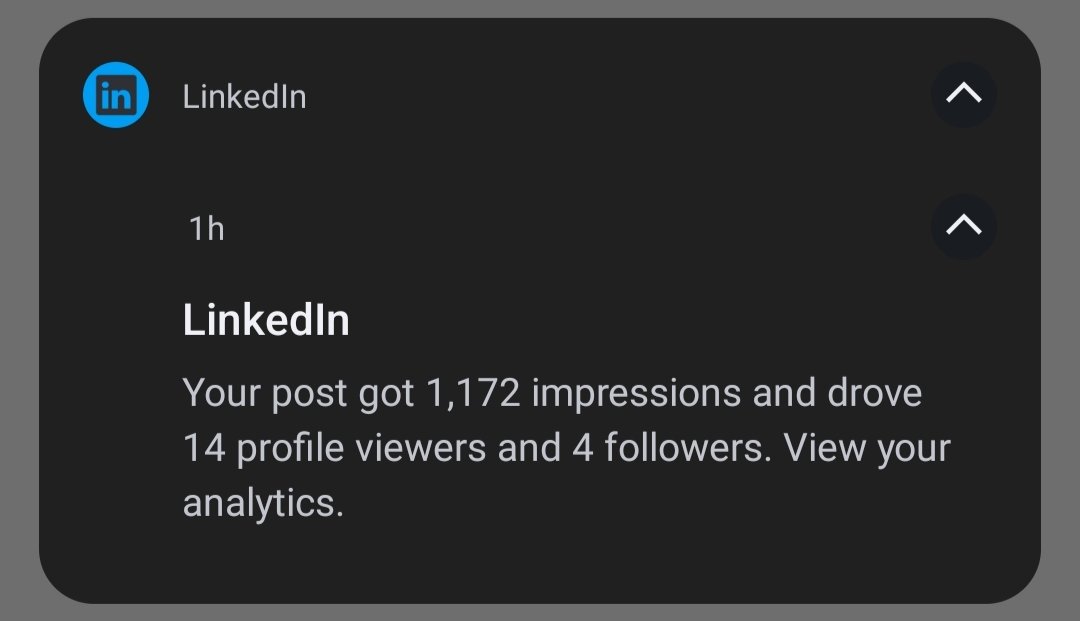Tap the word drove in the message
The image size is (1080, 621).
tap(875, 393)
